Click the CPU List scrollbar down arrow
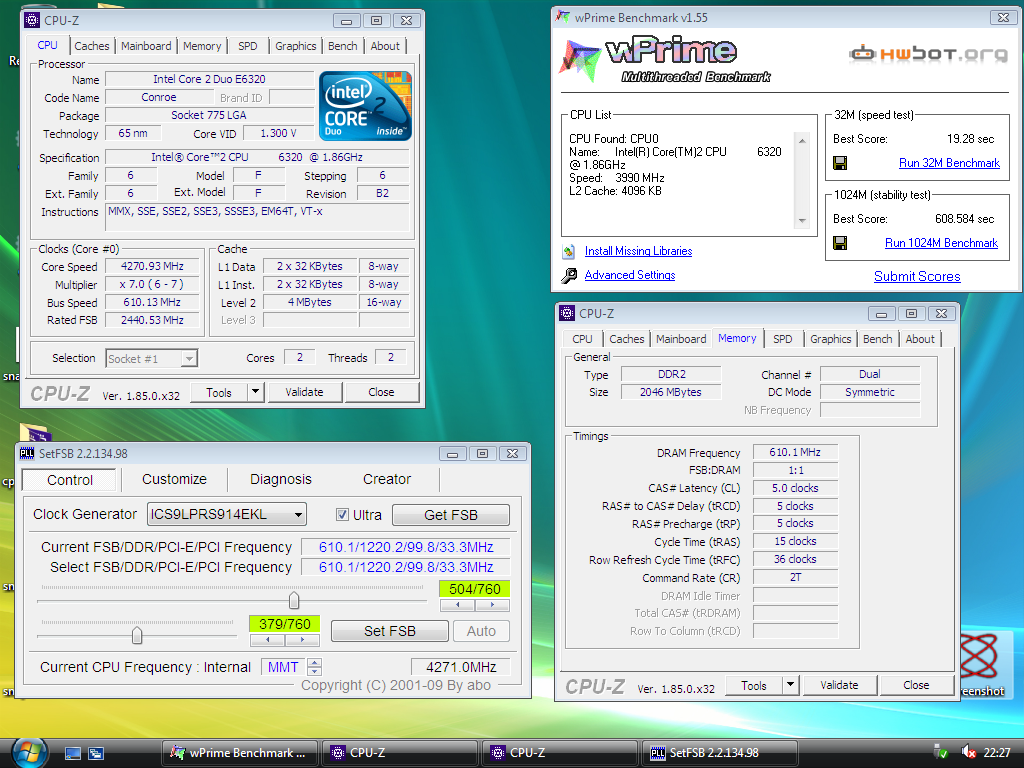Image resolution: width=1024 pixels, height=768 pixels. tap(802, 221)
